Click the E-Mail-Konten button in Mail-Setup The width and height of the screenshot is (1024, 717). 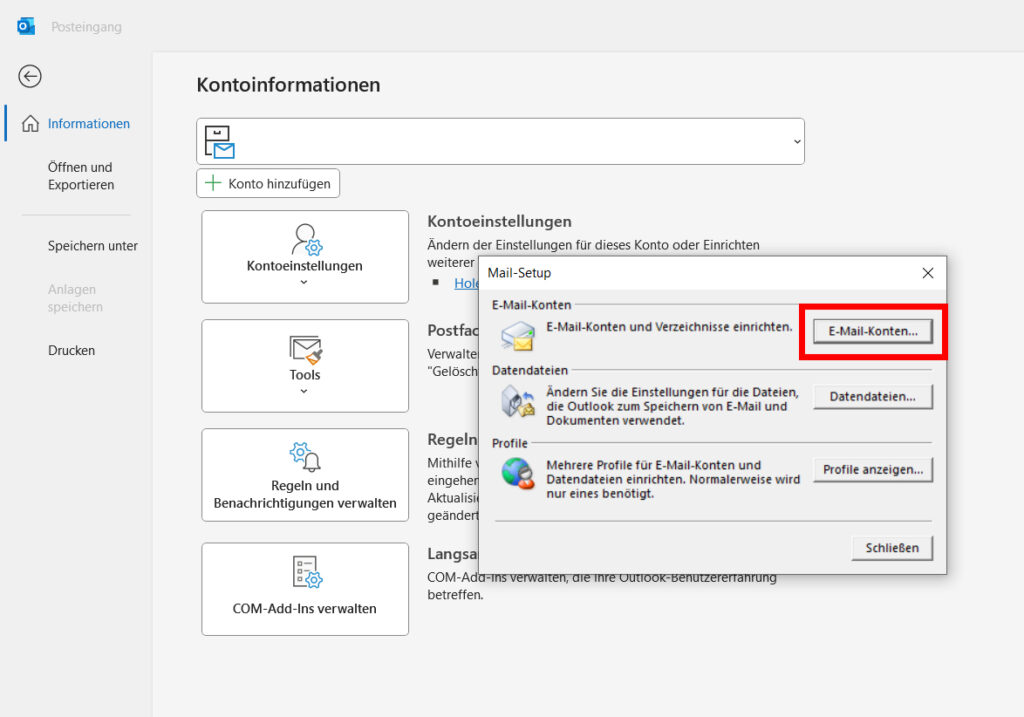click(x=872, y=333)
